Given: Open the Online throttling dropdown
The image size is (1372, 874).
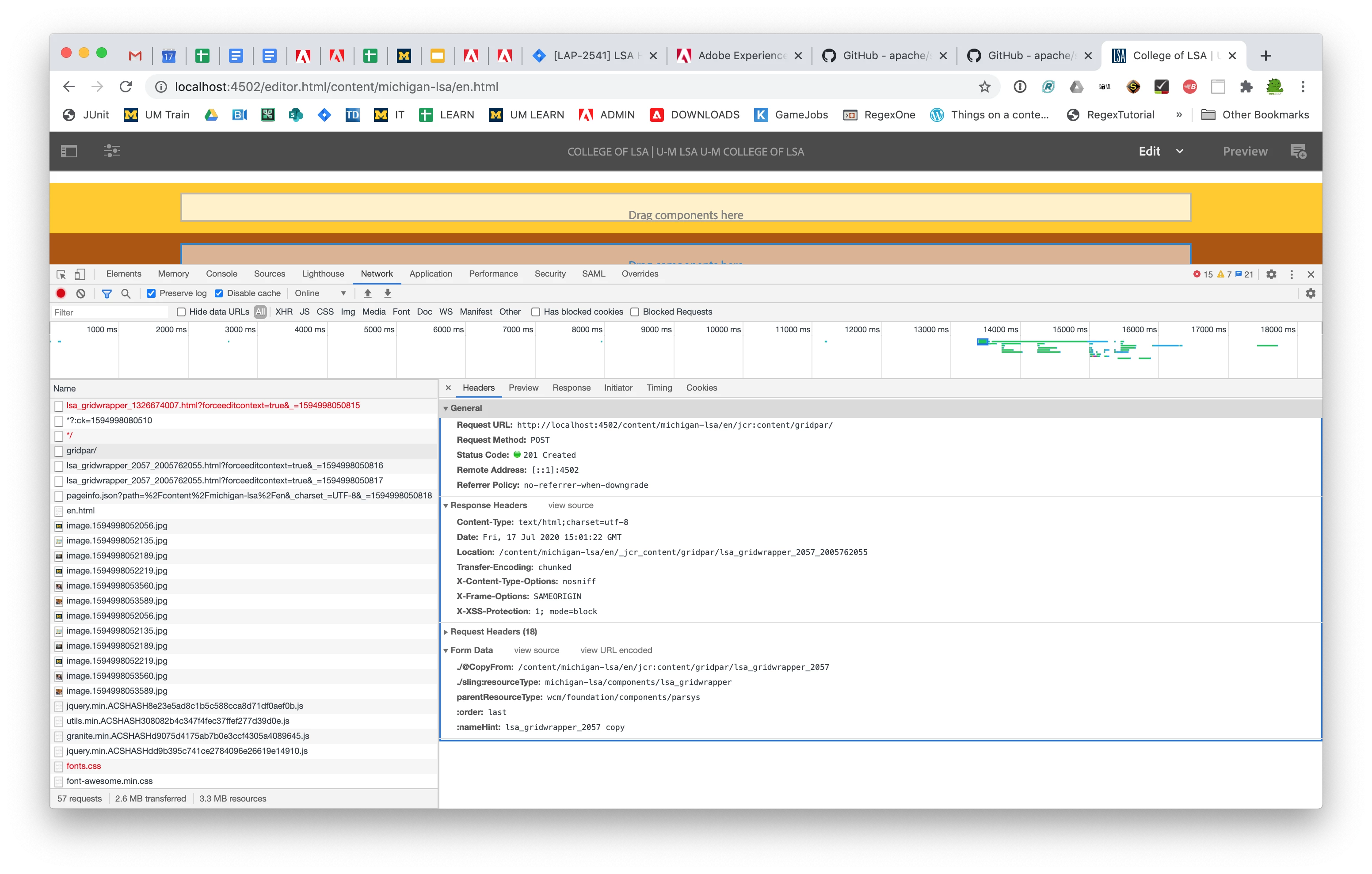Looking at the screenshot, I should [x=320, y=293].
